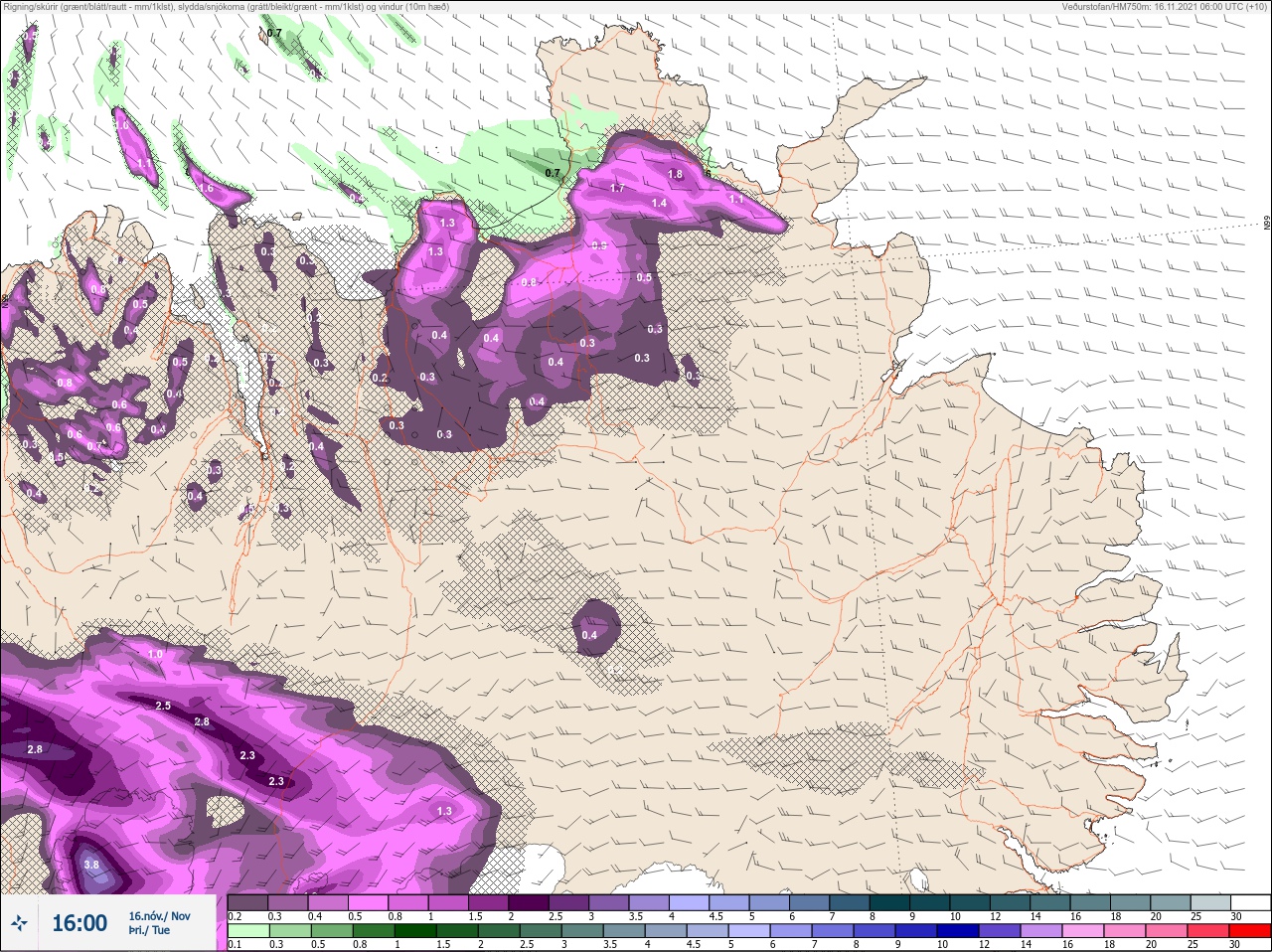
Task: Click the 3.8 precipitation value on map
Action: point(91,865)
